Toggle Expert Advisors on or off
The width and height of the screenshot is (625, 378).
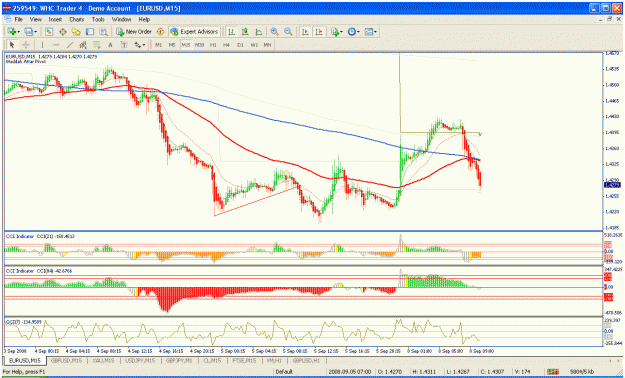click(194, 32)
